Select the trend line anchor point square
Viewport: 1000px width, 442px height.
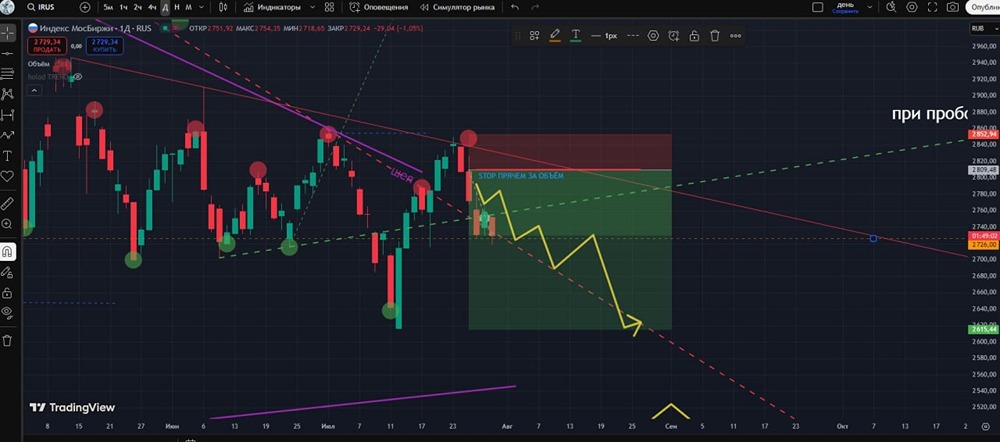873,239
